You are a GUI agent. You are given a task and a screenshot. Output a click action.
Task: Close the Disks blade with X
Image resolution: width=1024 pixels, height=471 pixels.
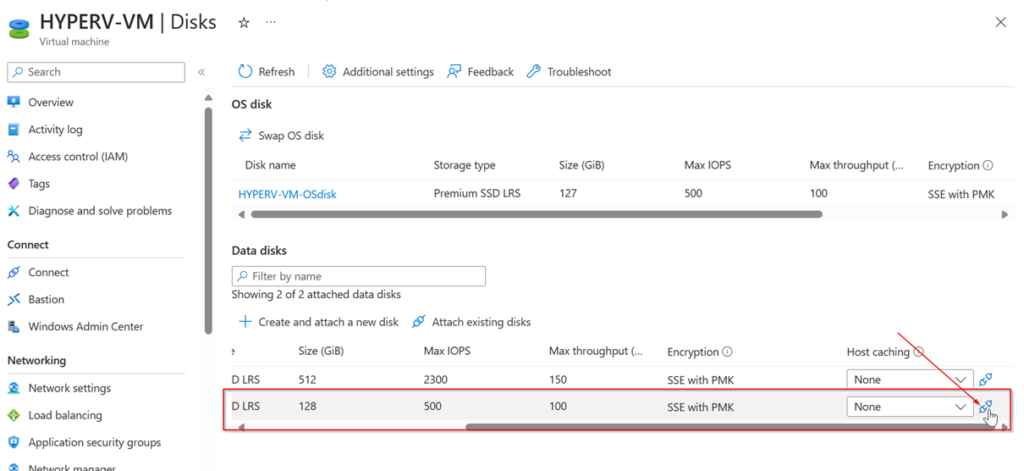pos(1000,22)
